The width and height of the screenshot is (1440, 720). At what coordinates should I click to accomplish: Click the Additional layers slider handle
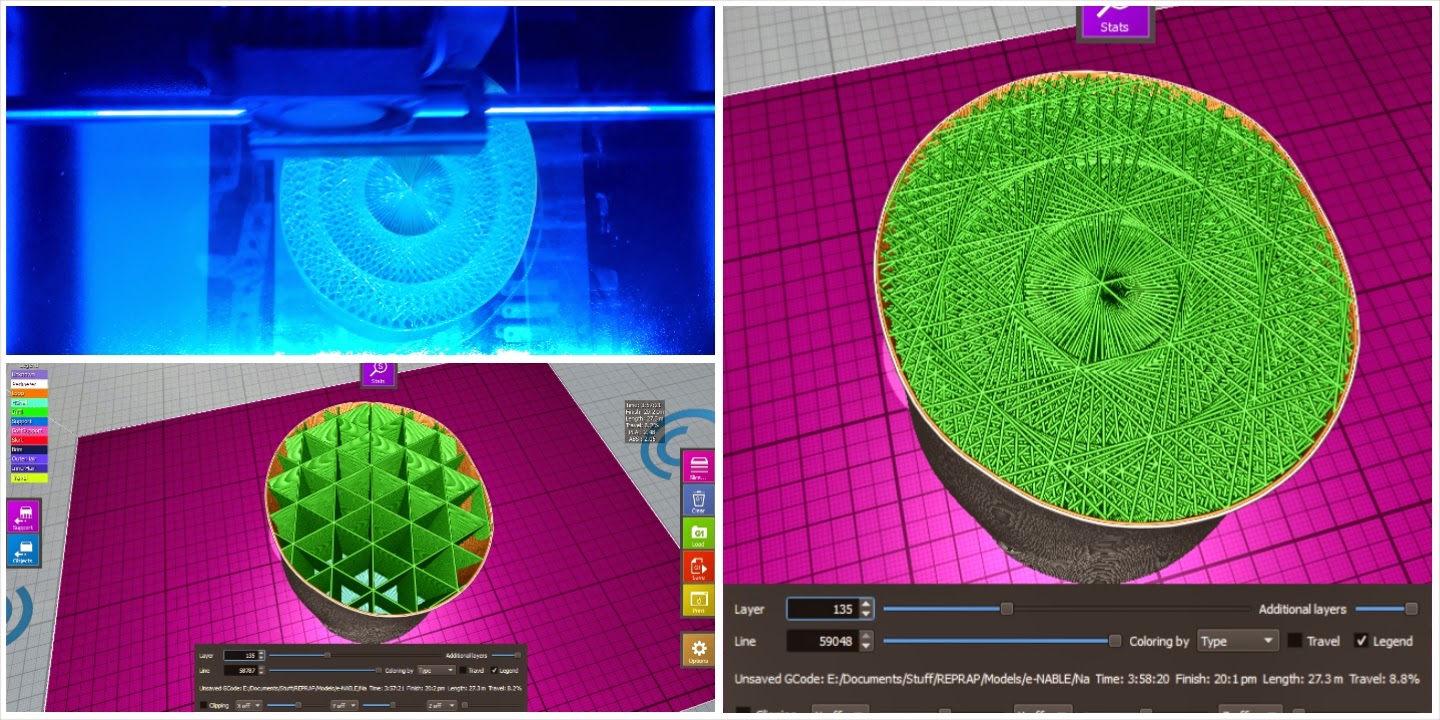(x=1411, y=609)
